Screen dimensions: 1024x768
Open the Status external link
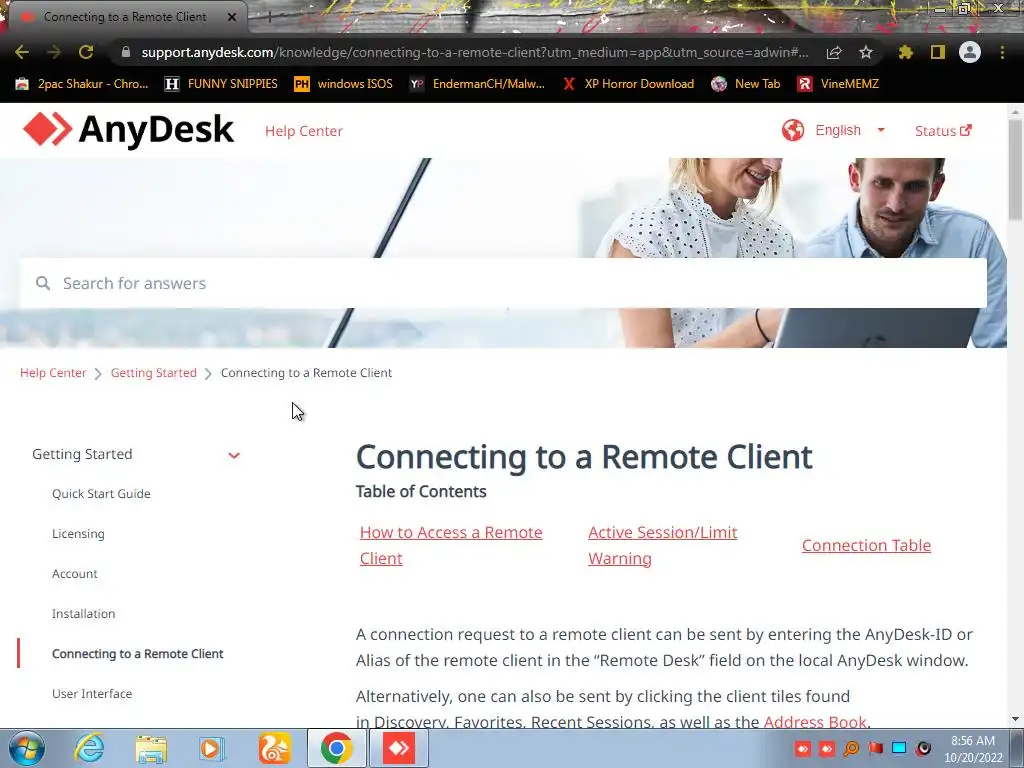(943, 131)
